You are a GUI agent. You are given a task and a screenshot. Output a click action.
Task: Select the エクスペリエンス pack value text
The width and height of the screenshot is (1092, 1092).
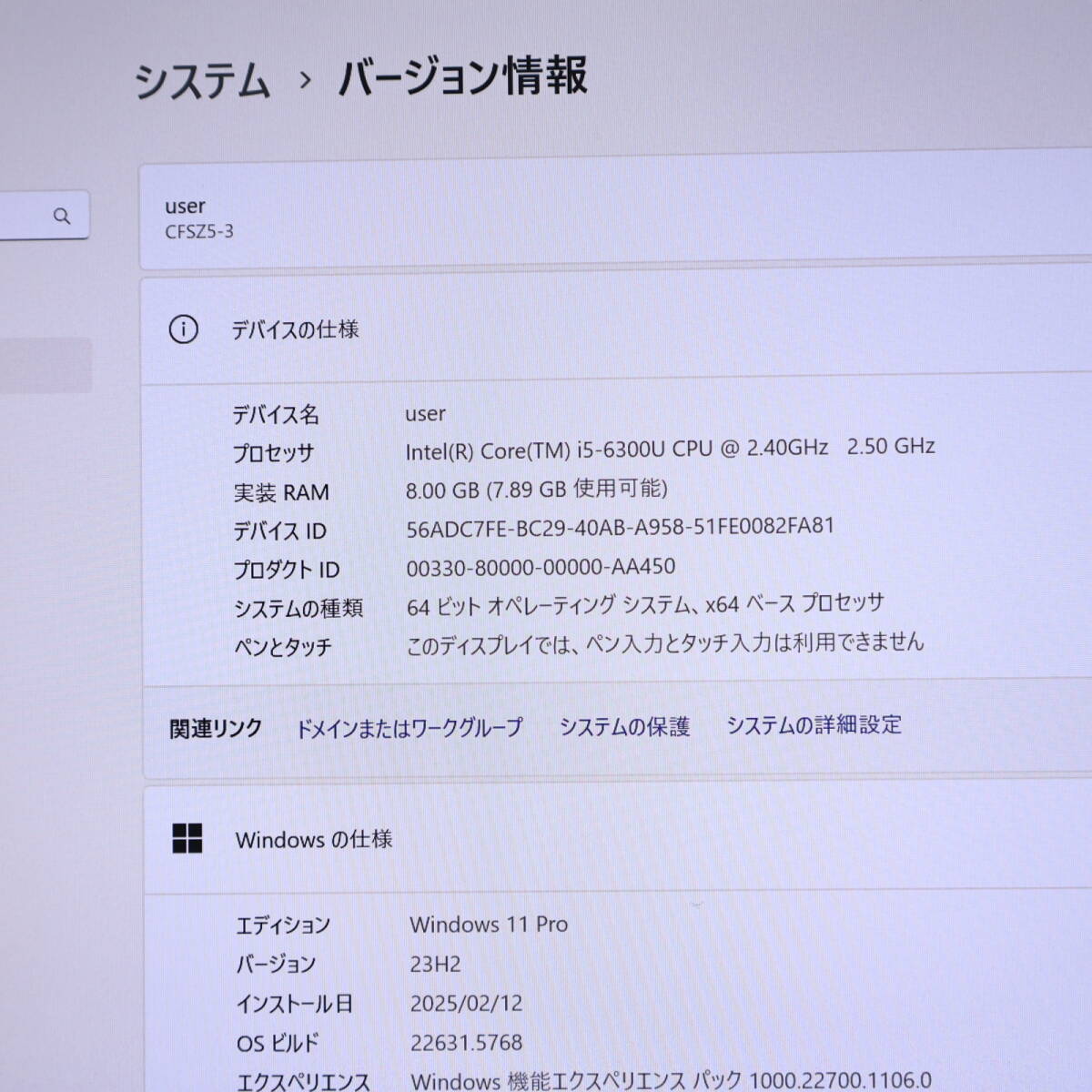671,1080
